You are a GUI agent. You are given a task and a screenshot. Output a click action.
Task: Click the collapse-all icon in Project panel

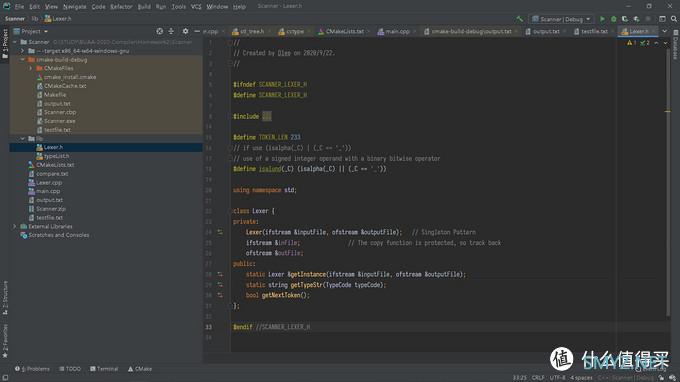pos(171,31)
